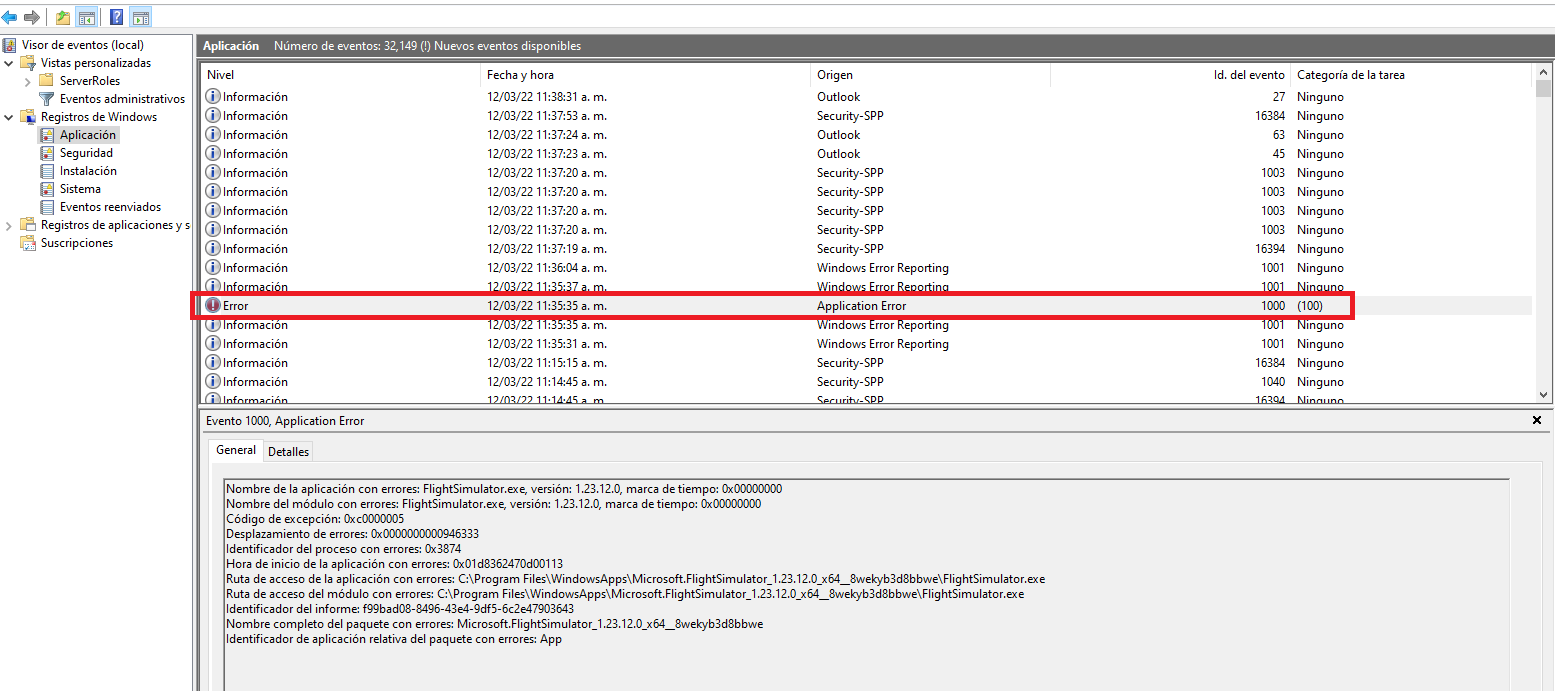Toggle the show/hide console tree toolbar icon
Image resolution: width=1555 pixels, height=691 pixels.
click(x=87, y=17)
